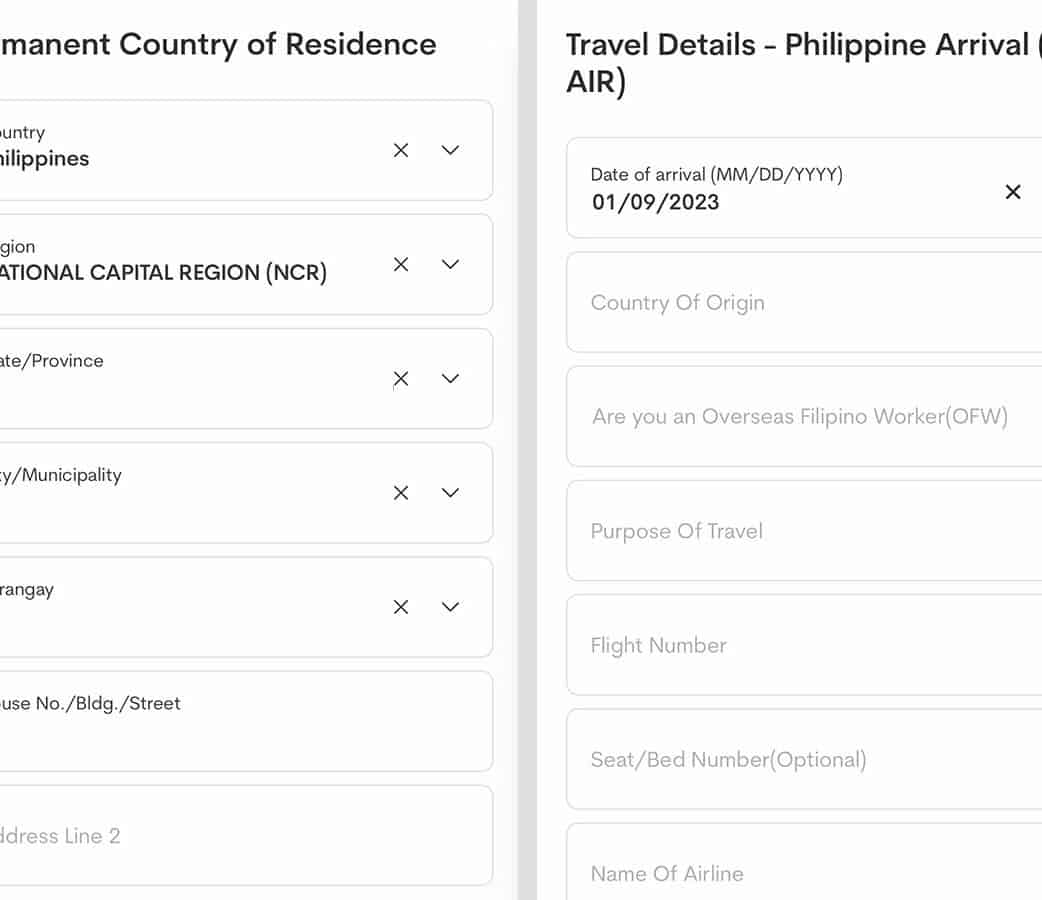Click the House No./Bldg./Street field
This screenshot has height=900, width=1042.
[240, 722]
